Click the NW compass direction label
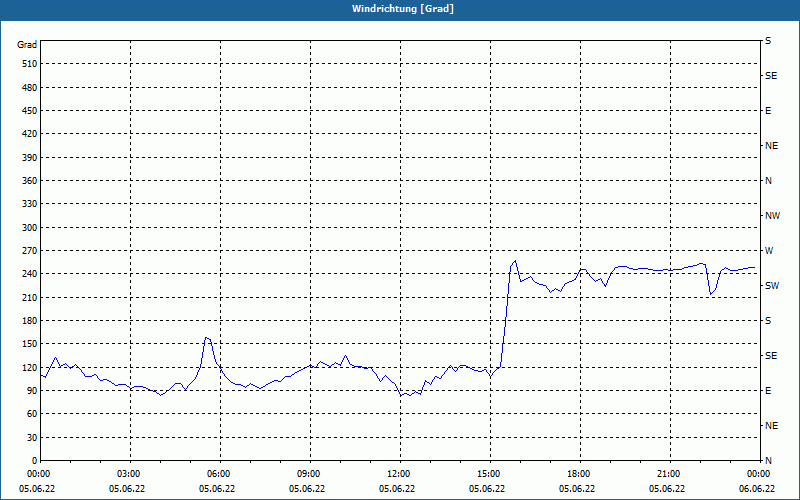 tap(772, 216)
